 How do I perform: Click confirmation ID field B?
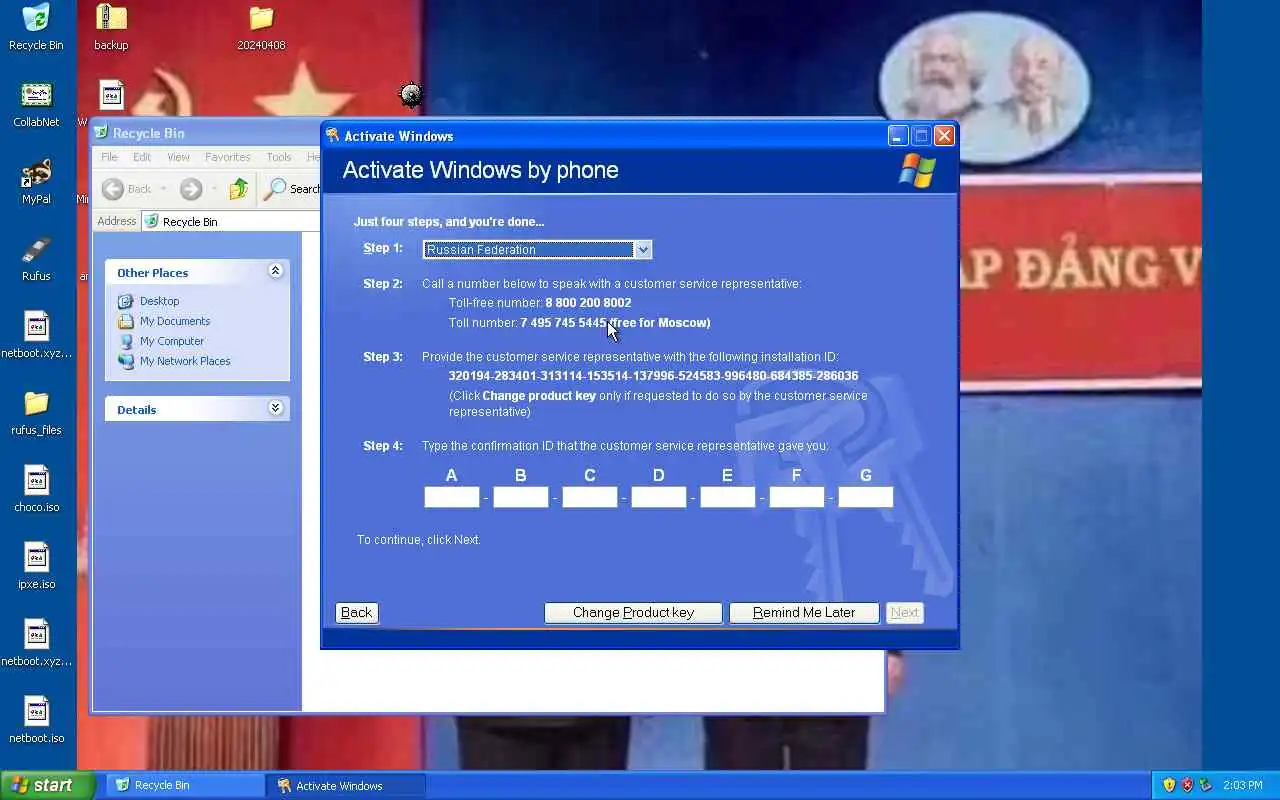tap(521, 497)
